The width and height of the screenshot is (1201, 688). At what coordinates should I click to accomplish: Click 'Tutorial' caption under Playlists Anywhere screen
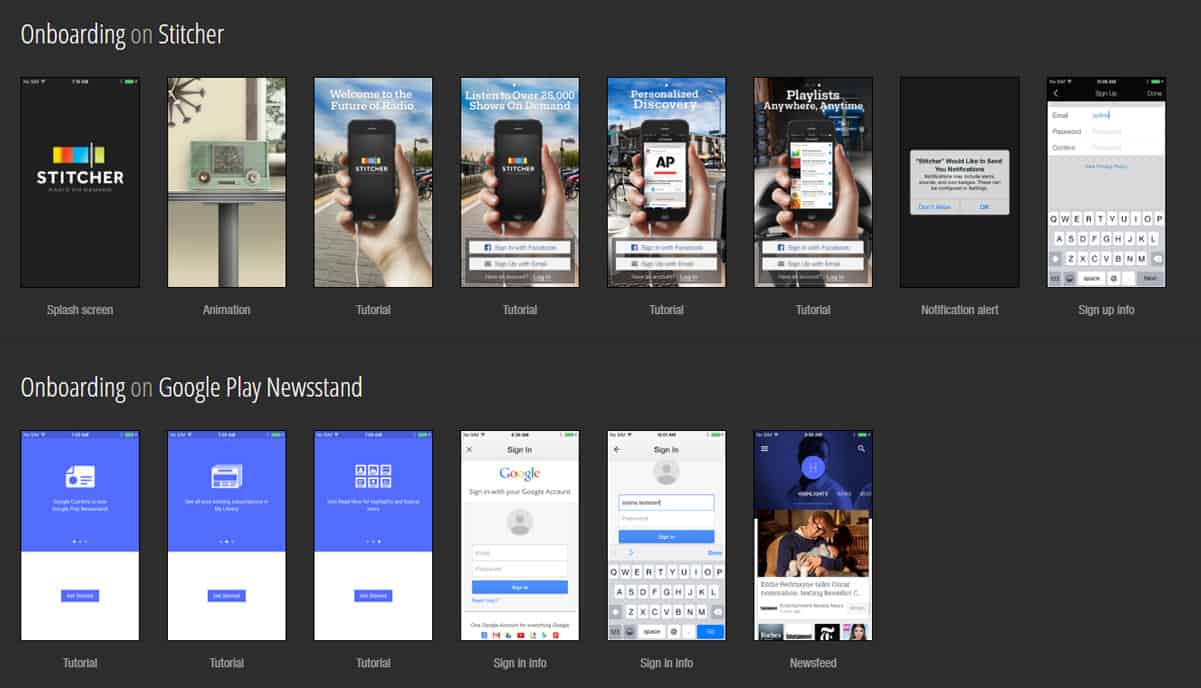[x=813, y=310]
